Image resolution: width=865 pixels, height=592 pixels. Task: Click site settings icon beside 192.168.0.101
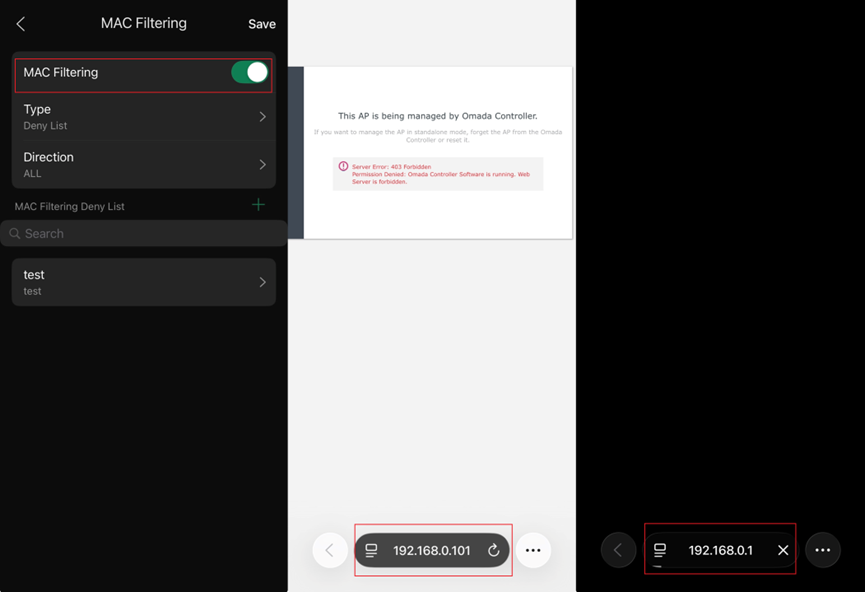pos(371,550)
